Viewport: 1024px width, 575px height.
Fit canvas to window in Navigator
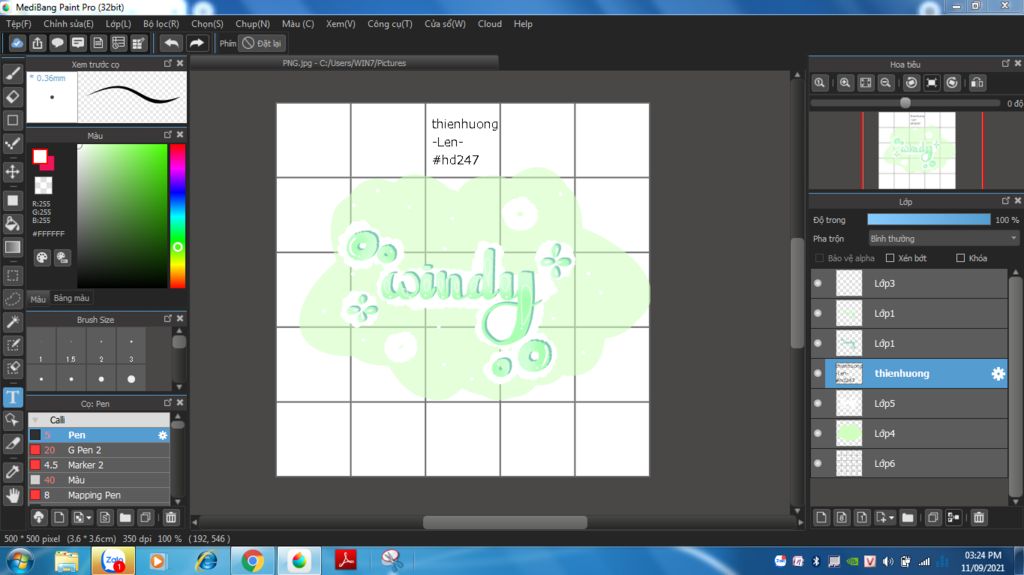(865, 83)
